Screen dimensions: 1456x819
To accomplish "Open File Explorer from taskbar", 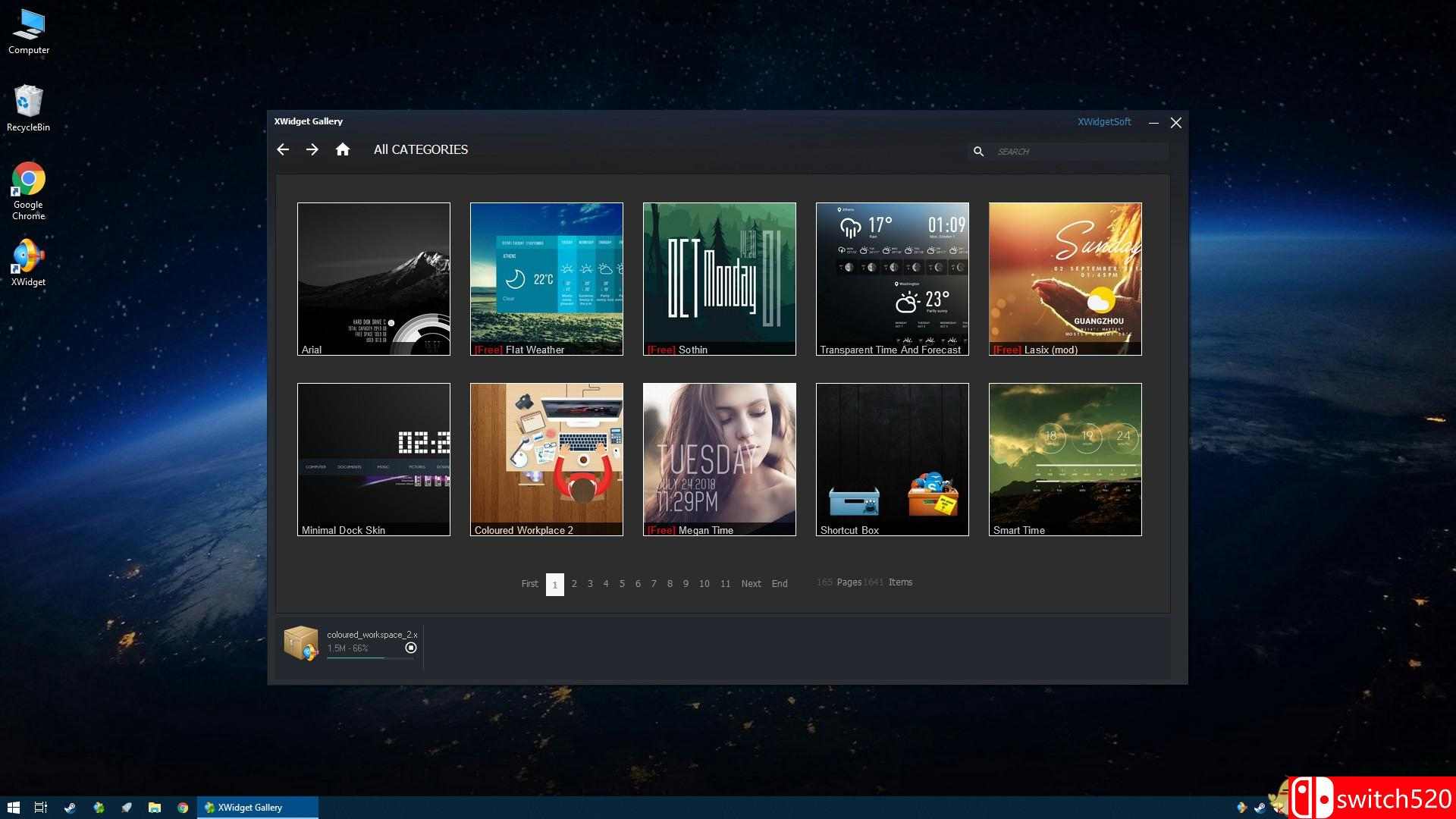I will coord(155,808).
